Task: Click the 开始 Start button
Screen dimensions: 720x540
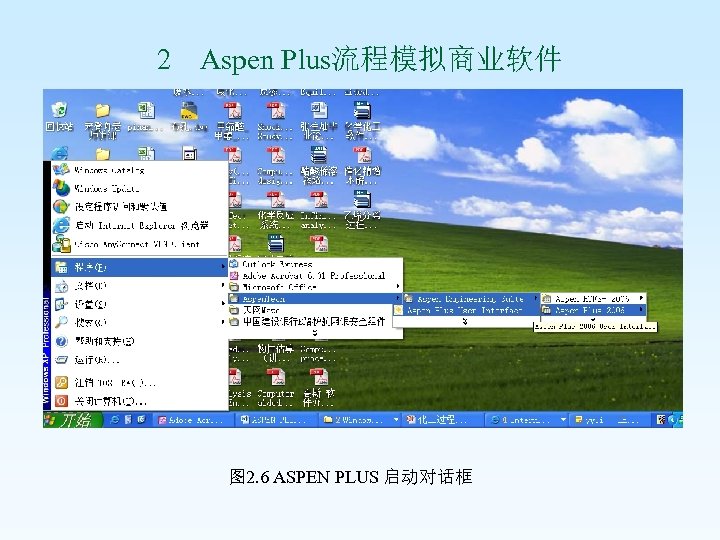Action: click(73, 420)
